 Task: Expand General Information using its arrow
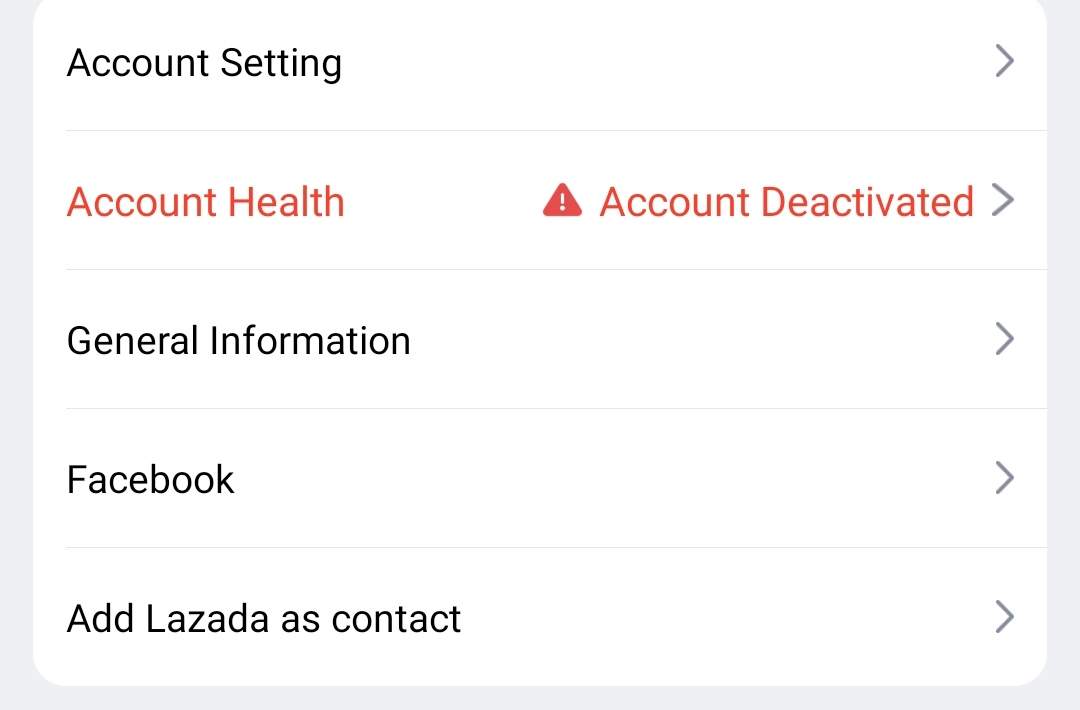[1004, 339]
